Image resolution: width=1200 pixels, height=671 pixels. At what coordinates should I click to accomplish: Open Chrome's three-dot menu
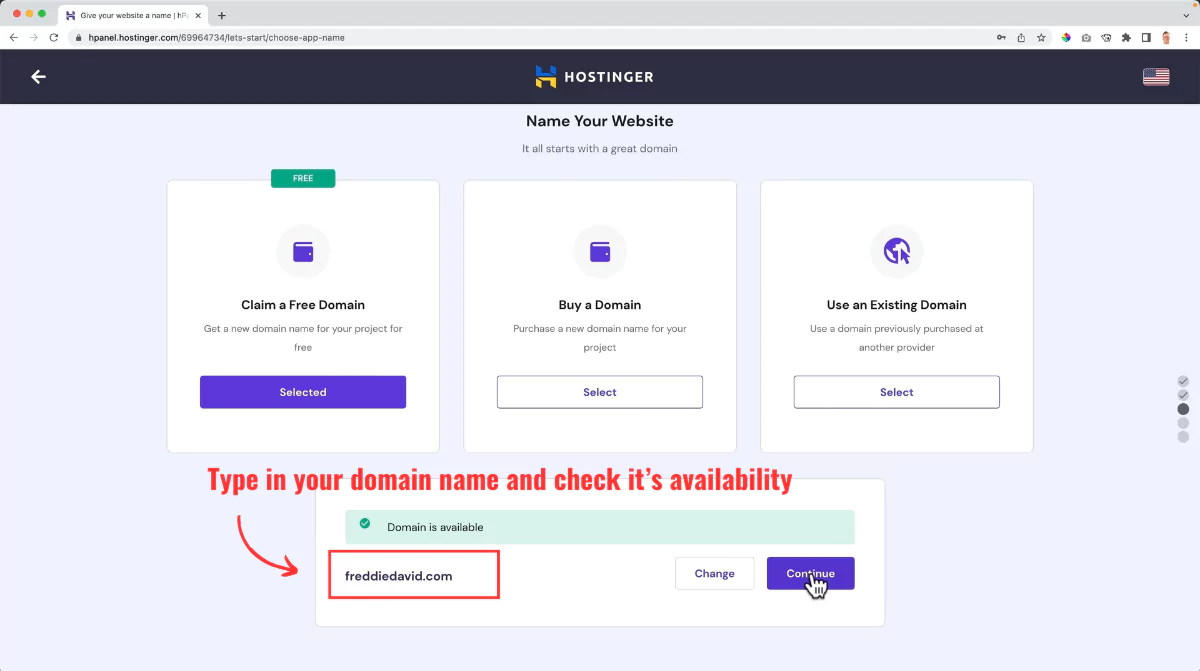point(1188,37)
